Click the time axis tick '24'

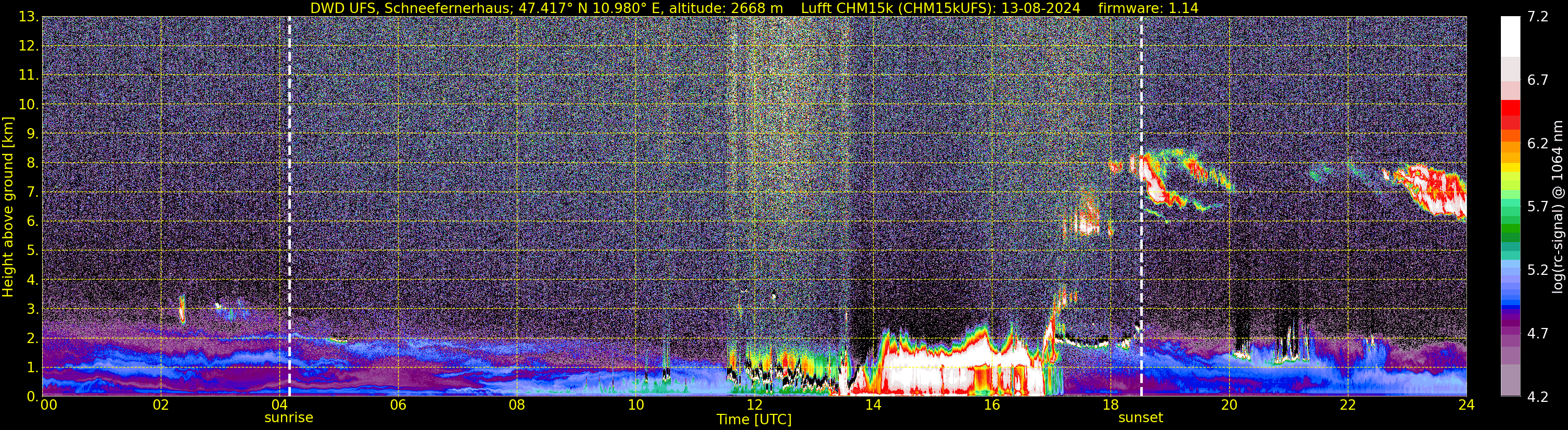pos(1467,406)
